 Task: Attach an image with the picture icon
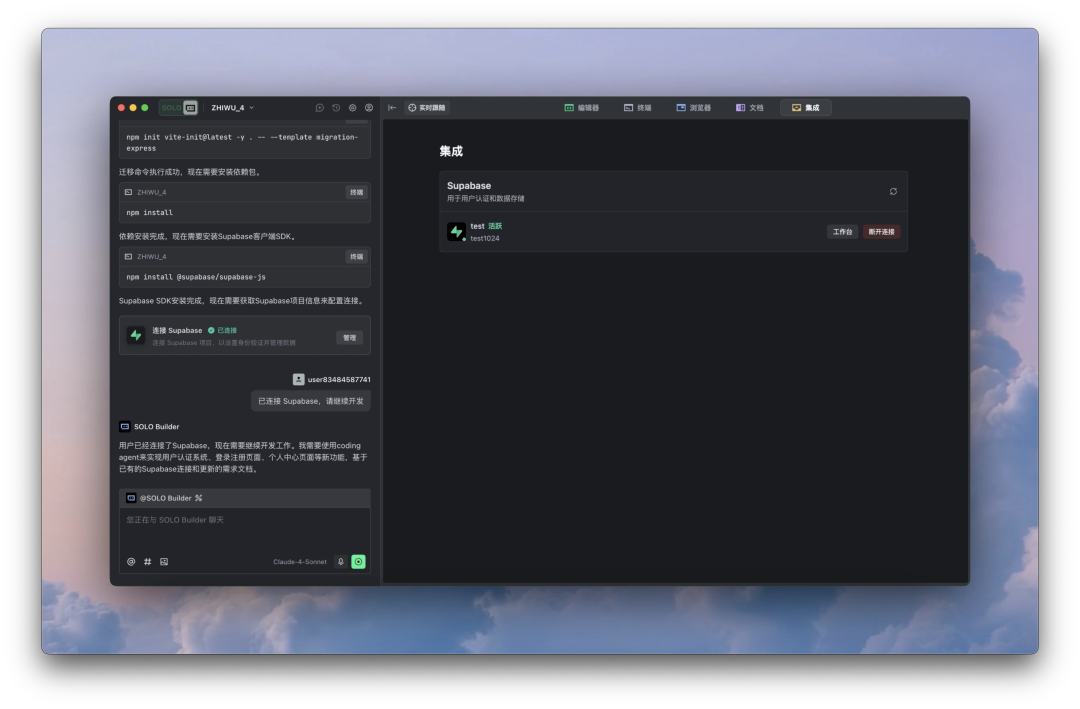click(x=164, y=562)
